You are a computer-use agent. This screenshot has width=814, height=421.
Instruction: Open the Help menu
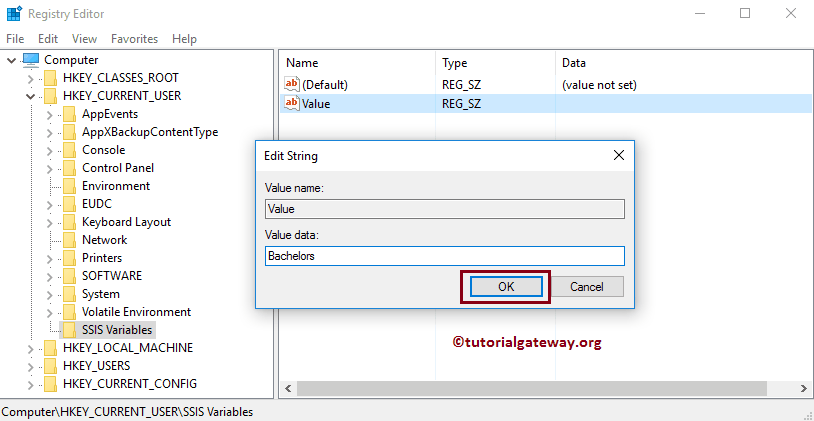tap(184, 39)
